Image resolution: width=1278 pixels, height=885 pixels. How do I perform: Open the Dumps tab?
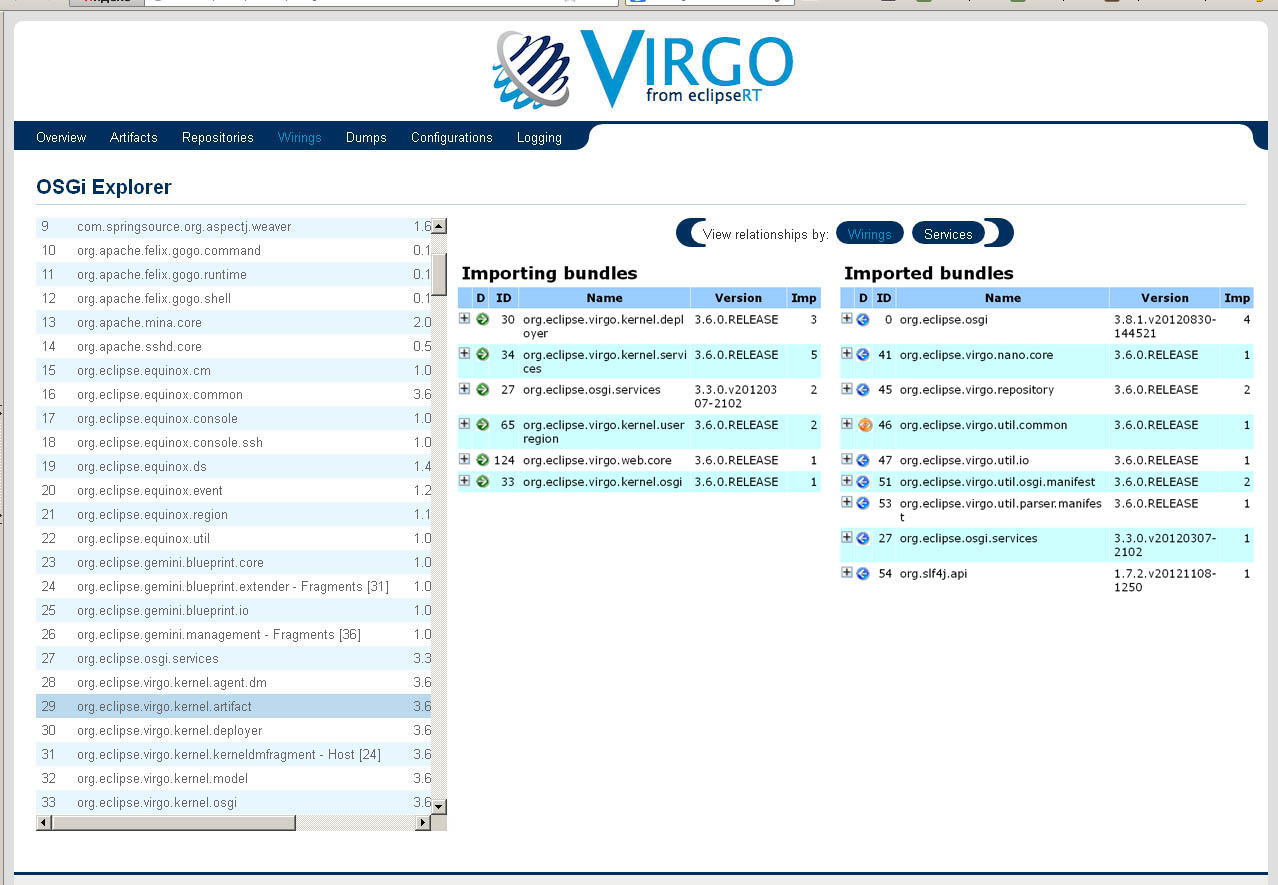(366, 137)
